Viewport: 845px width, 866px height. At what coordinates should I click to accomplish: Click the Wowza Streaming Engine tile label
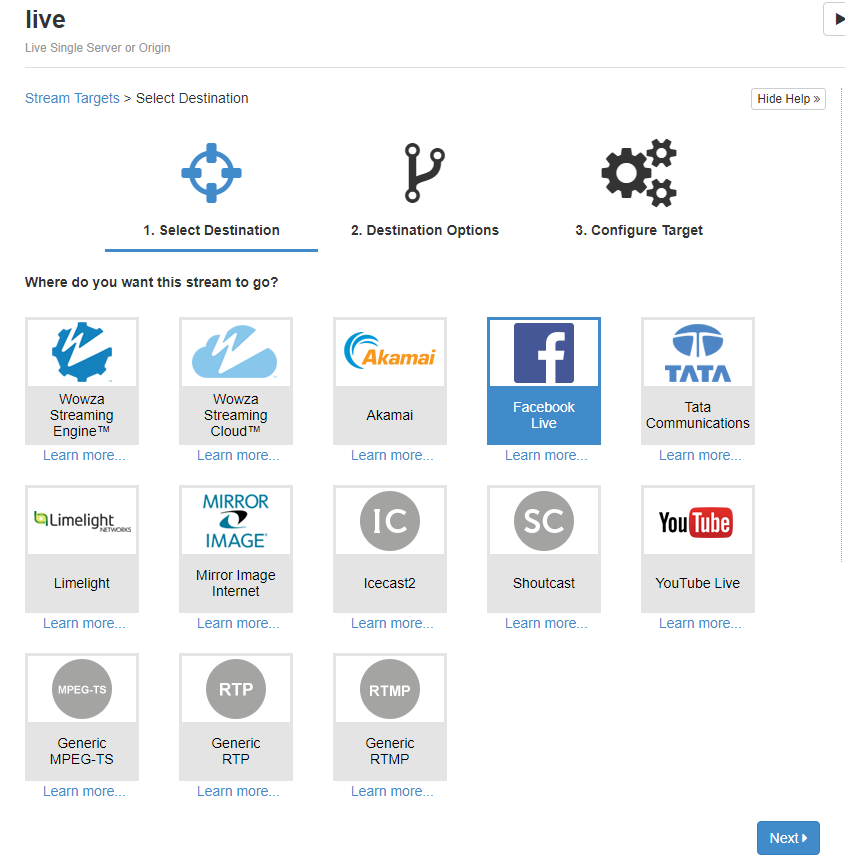click(x=82, y=415)
